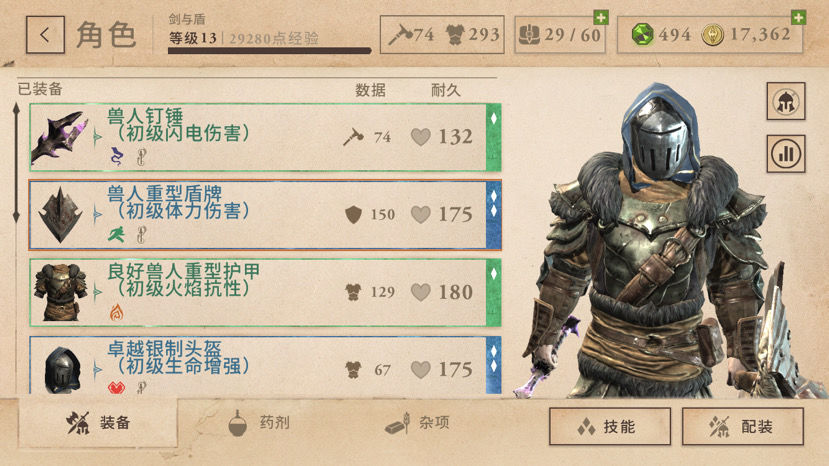Expand details arrow for 兽人钉锤
Screen dimensions: 829x466
[97, 137]
